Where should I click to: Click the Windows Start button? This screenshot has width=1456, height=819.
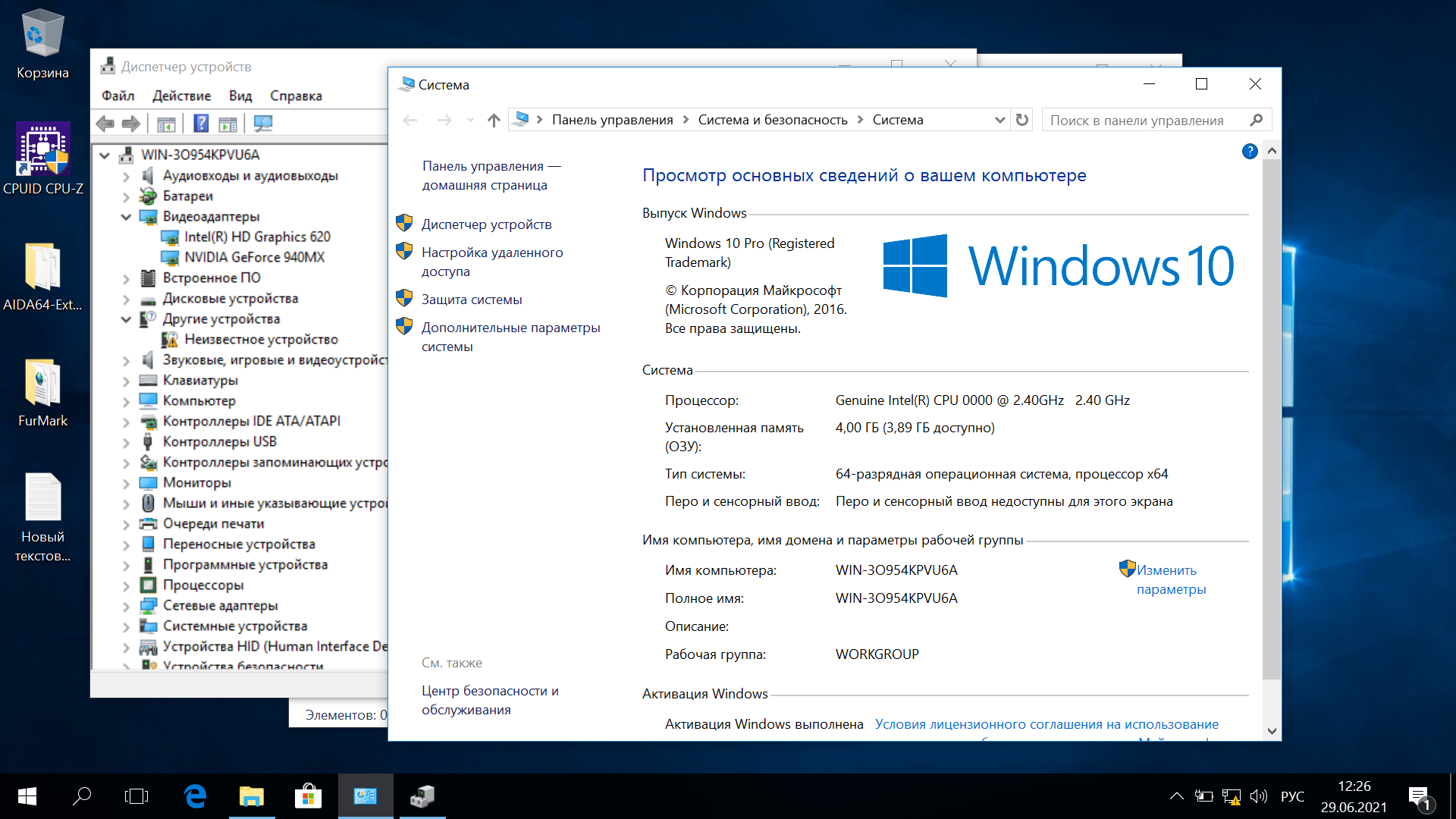pos(27,796)
